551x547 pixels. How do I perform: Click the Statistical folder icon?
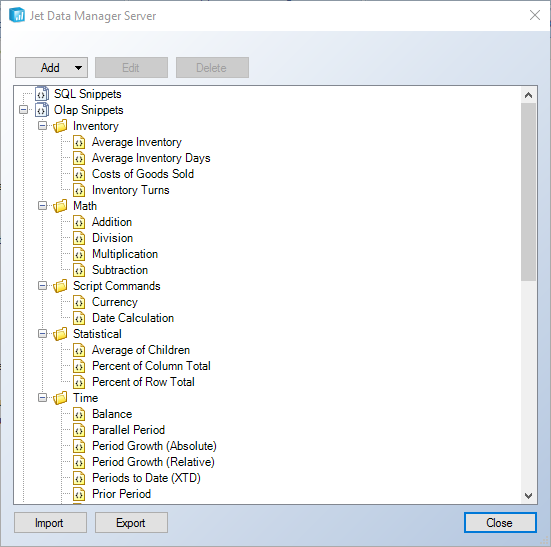click(60, 334)
